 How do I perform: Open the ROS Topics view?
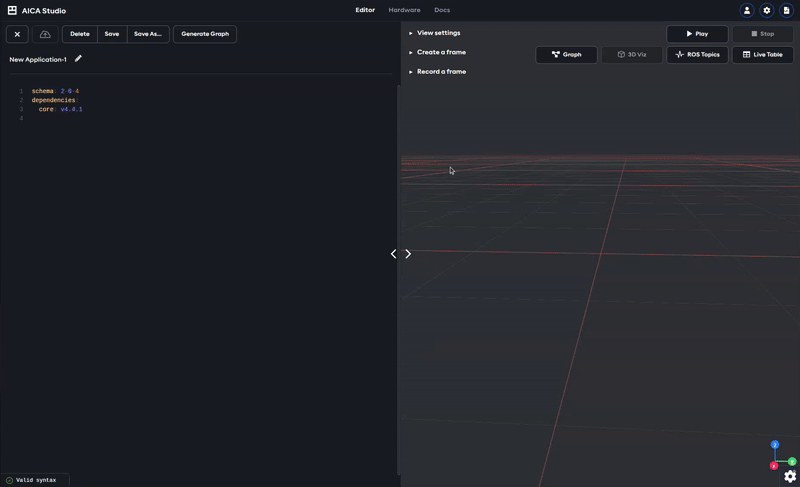[697, 55]
